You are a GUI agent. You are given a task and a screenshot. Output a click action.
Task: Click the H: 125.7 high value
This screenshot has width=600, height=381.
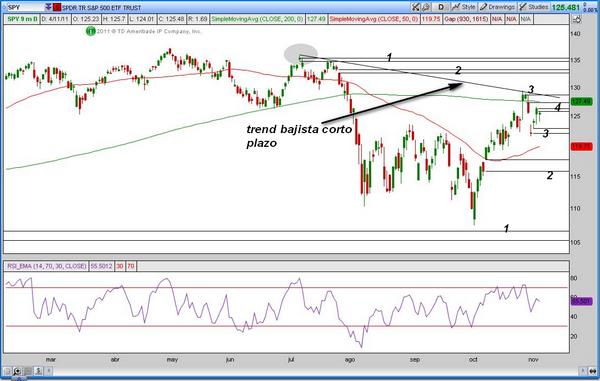(x=114, y=19)
